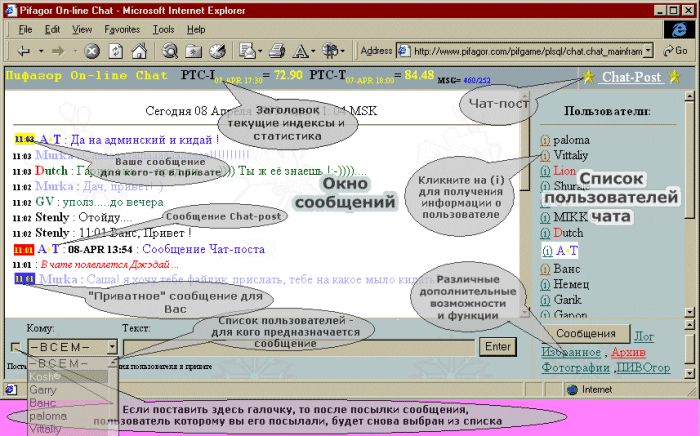Click the Сообщения button
The height and width of the screenshot is (436, 700).
586,334
